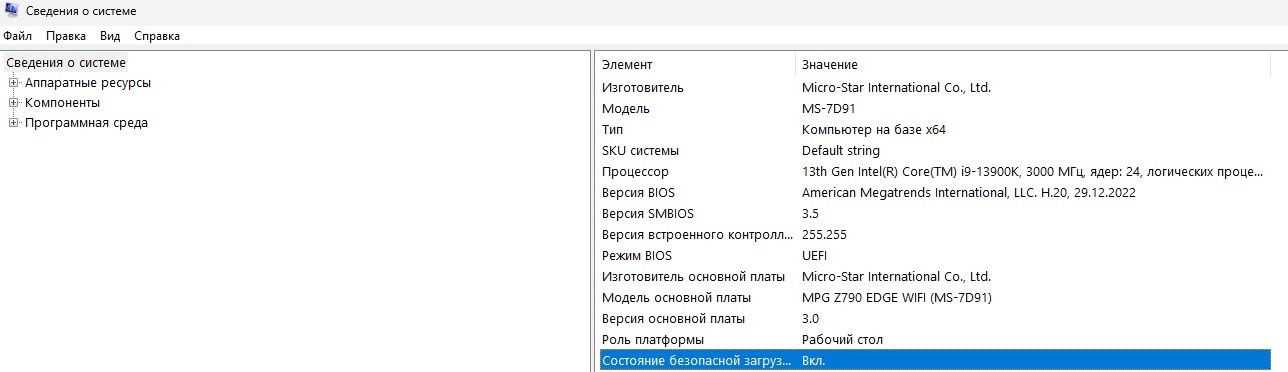This screenshot has height=372, width=1288.
Task: Expand the Аппаратные ресурсы node
Action: tap(14, 83)
